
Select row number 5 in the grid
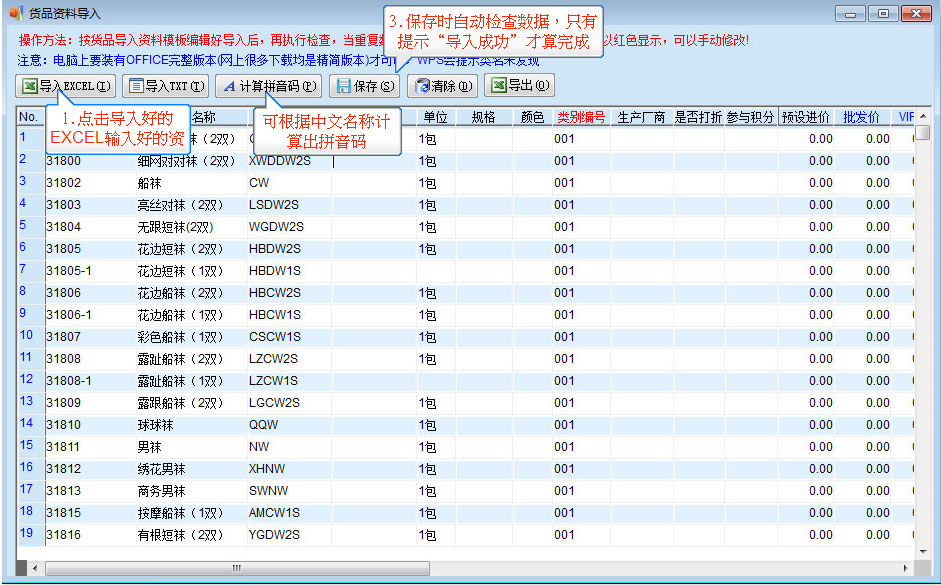[24, 226]
